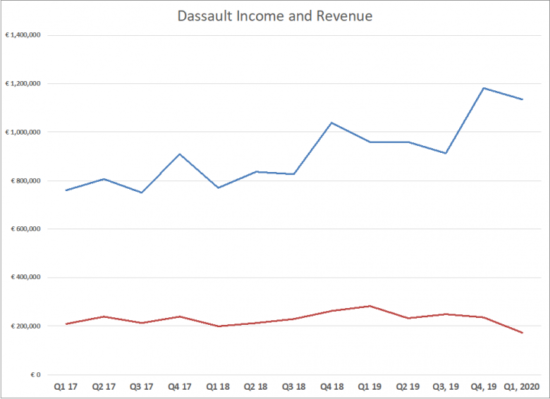The height and width of the screenshot is (399, 550).
Task: Click the Q4, 19 quarter label
Action: [484, 387]
